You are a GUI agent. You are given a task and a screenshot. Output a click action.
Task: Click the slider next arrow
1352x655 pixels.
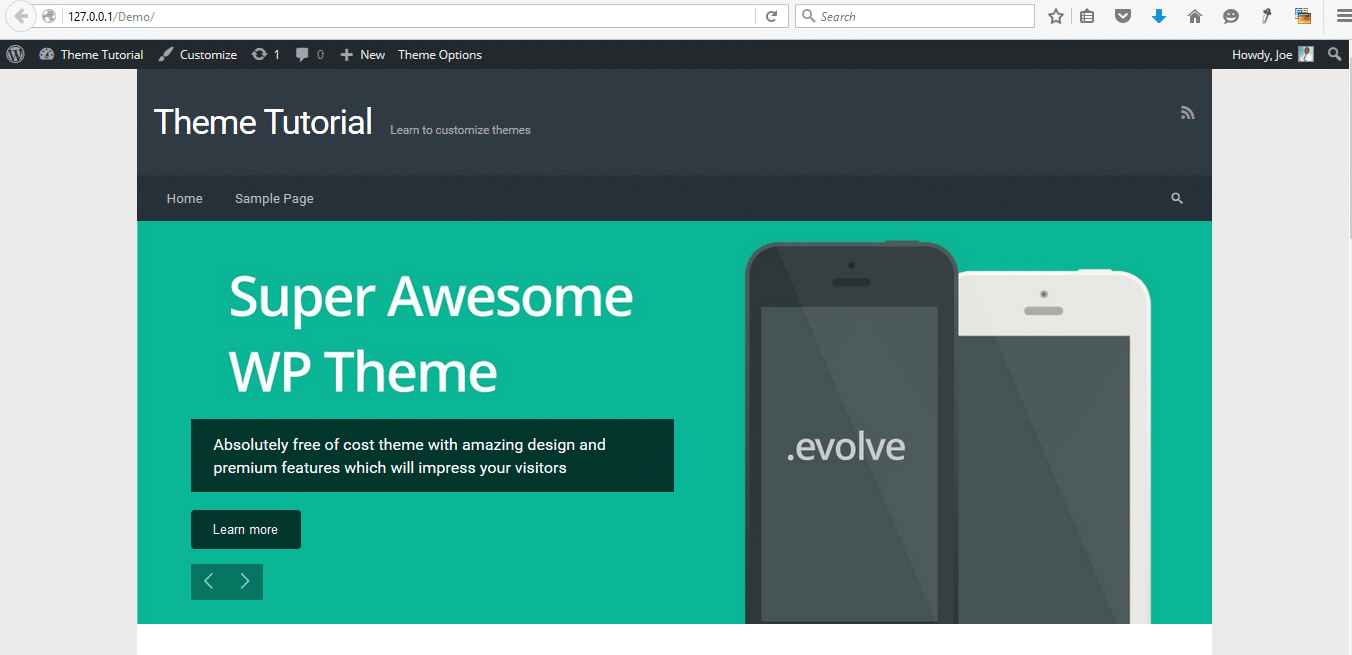tap(245, 582)
